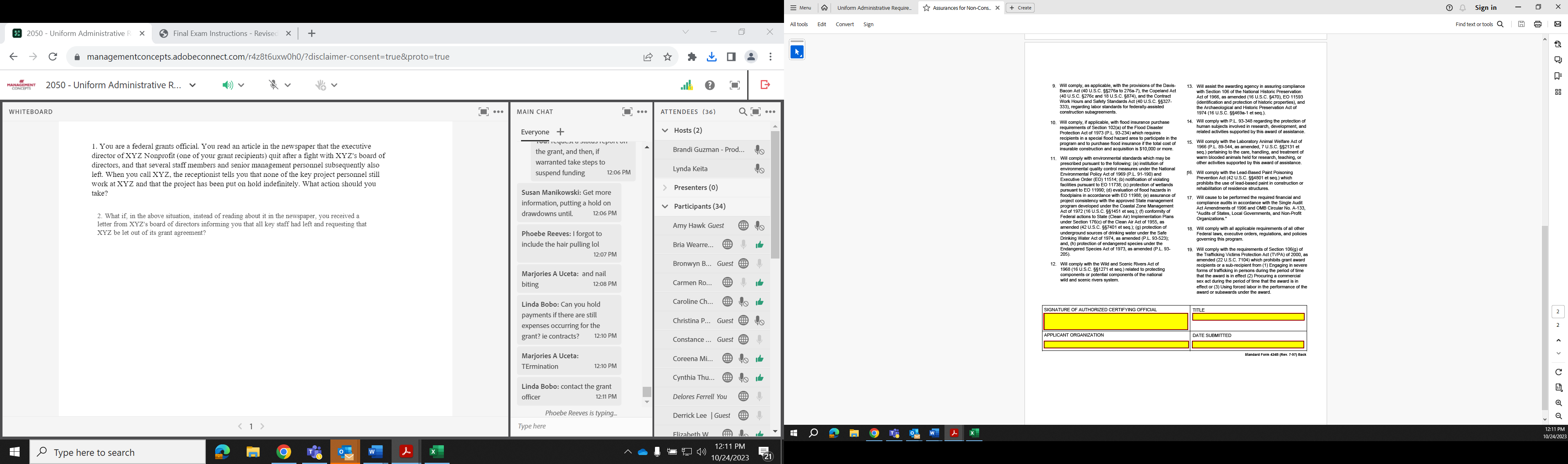Search attendees with magnifier icon
1568x464 pixels.
(742, 112)
